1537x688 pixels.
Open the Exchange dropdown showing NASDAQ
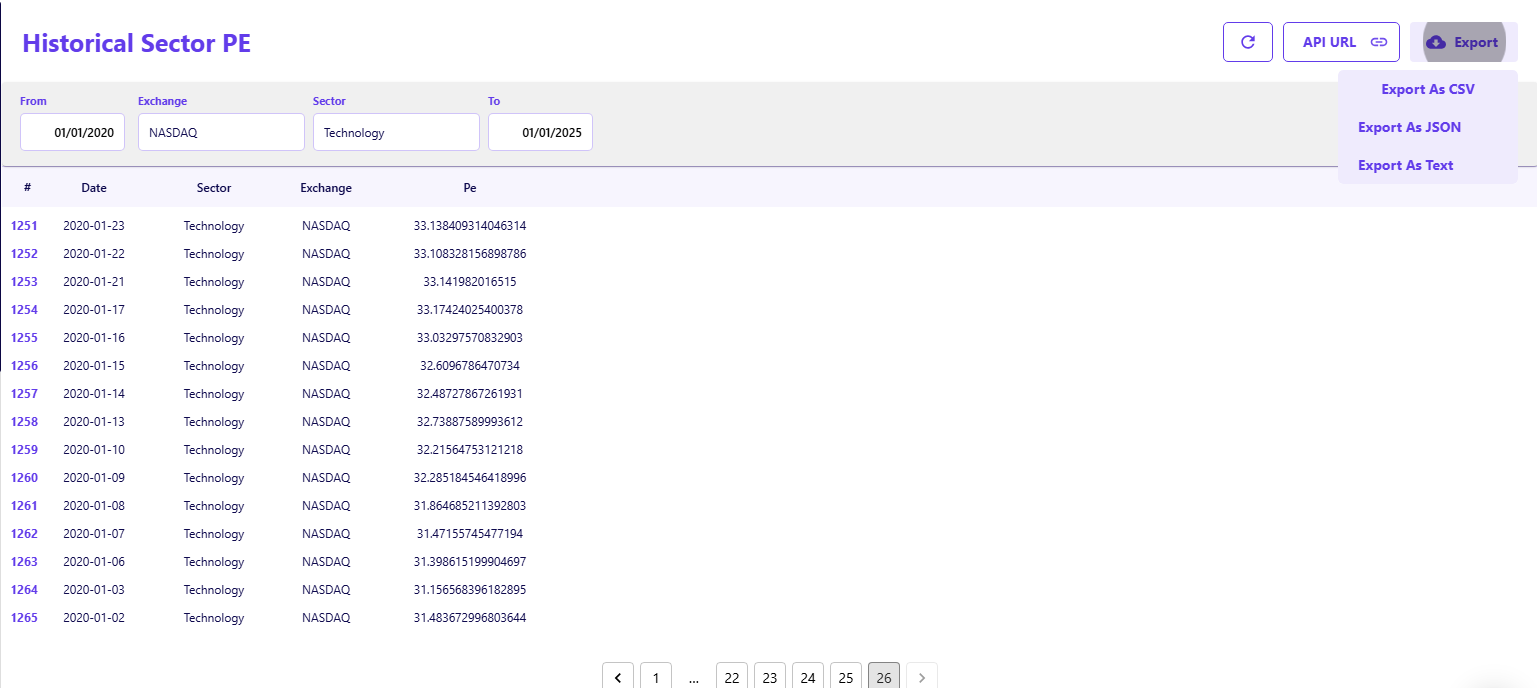pyautogui.click(x=221, y=132)
